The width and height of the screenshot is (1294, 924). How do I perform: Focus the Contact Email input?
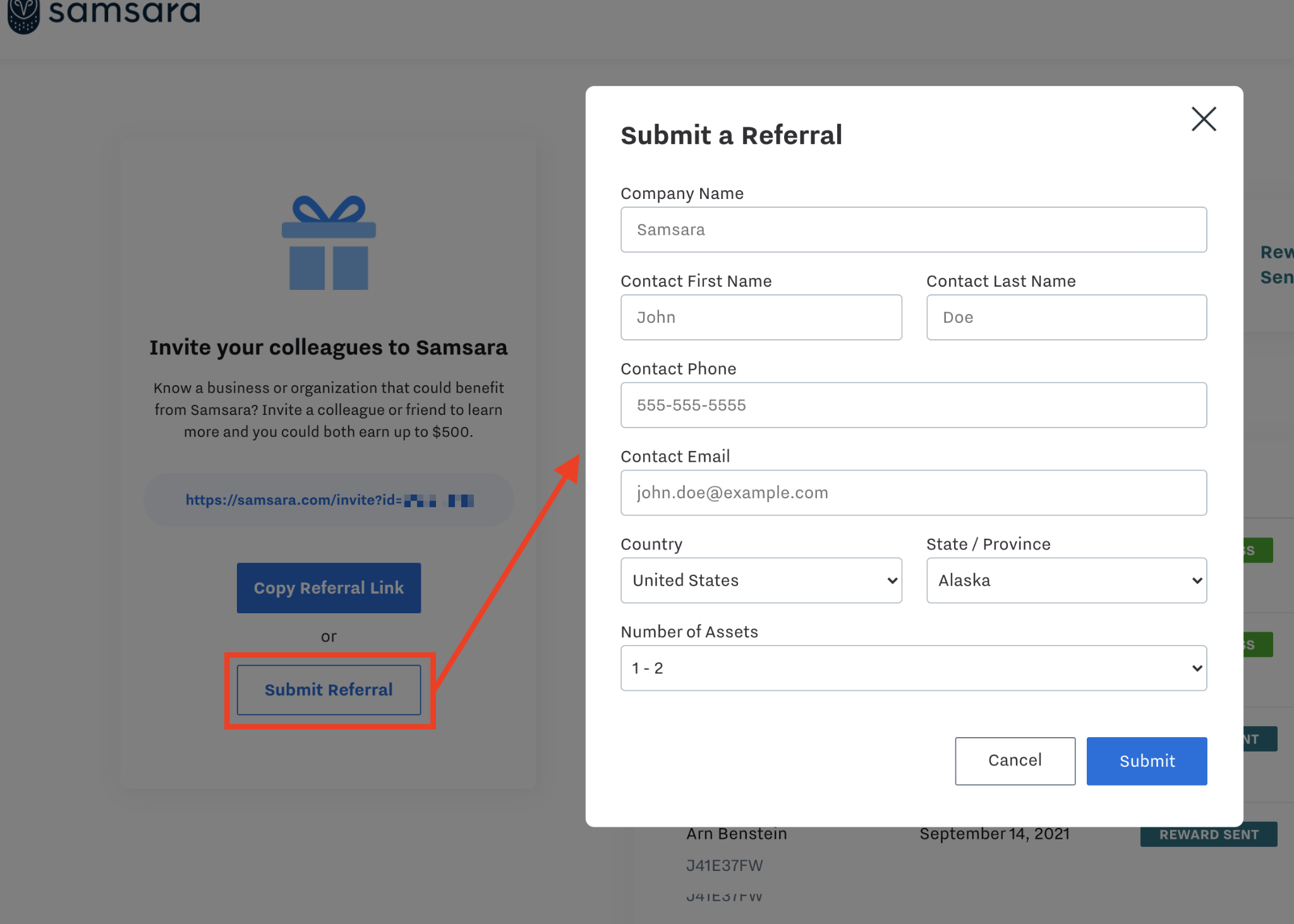(x=913, y=493)
